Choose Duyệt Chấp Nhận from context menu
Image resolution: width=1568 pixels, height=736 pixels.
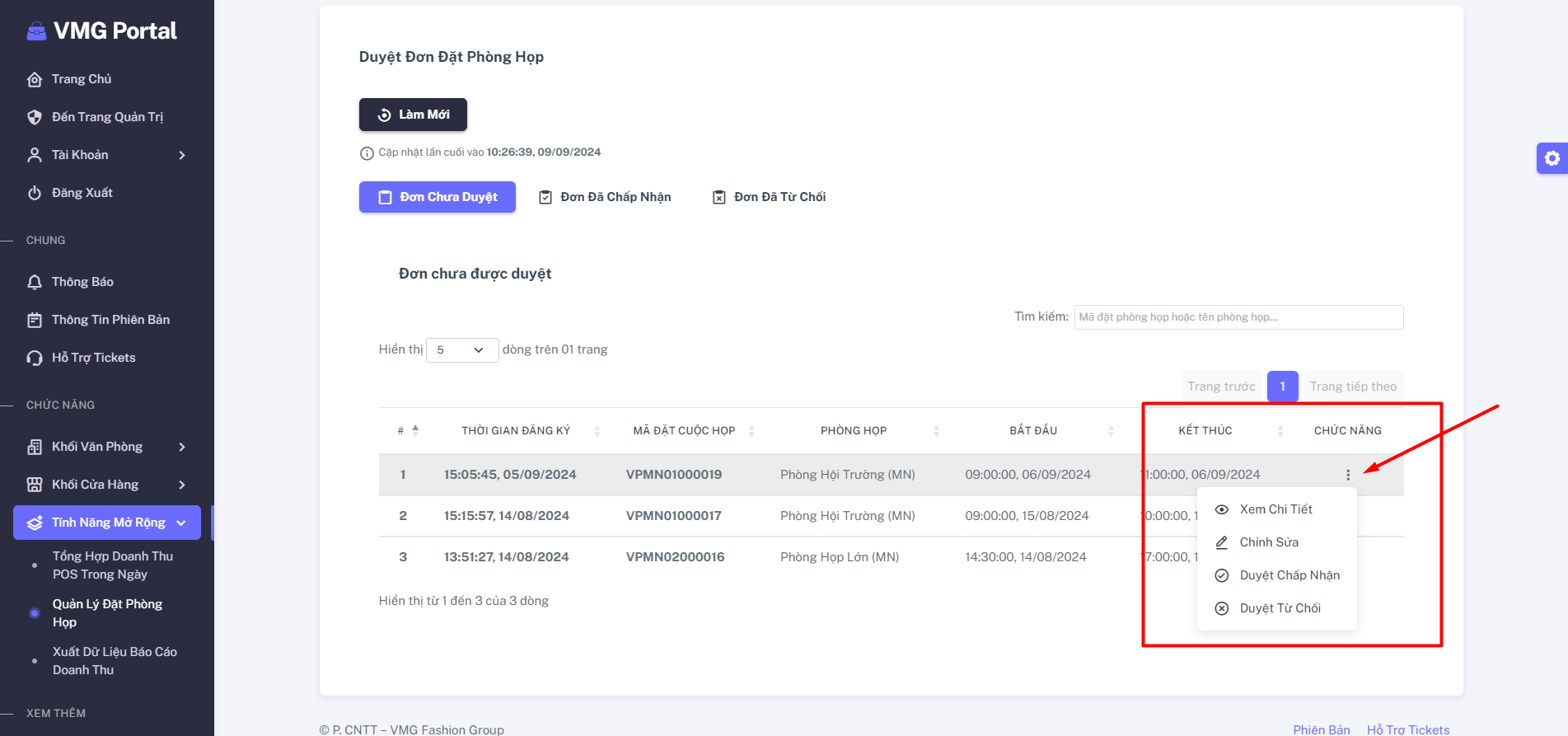[x=1276, y=575]
